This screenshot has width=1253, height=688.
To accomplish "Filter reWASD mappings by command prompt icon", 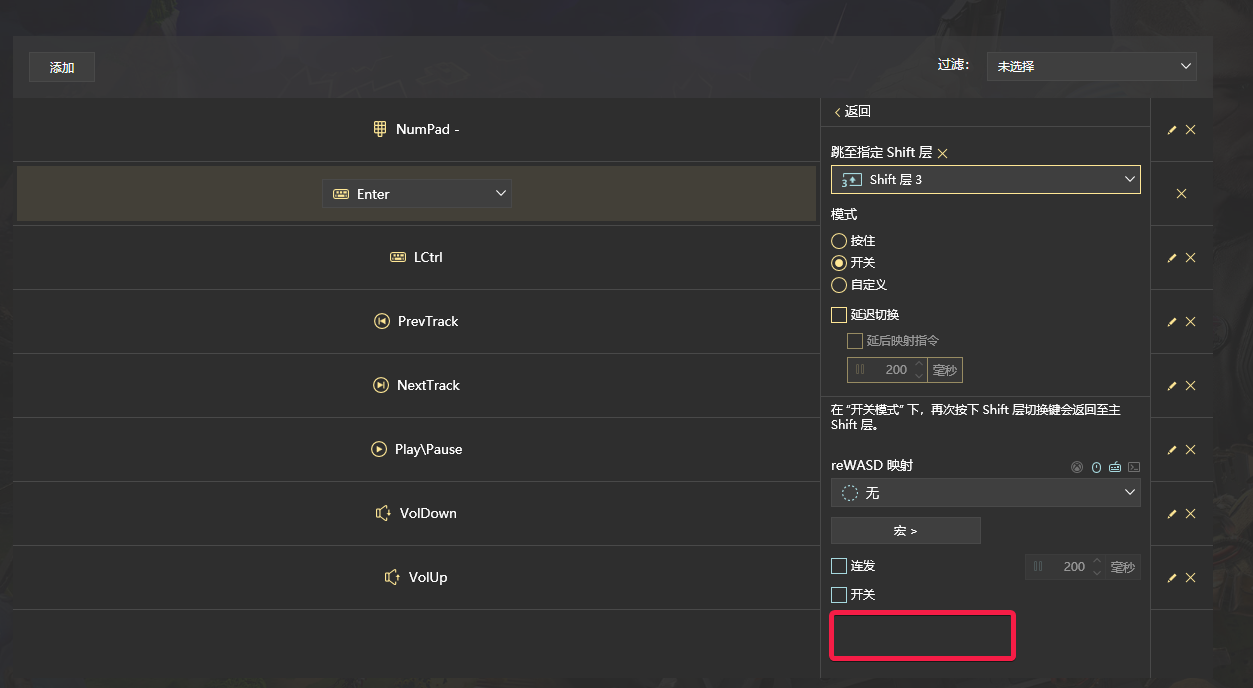I will click(x=1134, y=467).
